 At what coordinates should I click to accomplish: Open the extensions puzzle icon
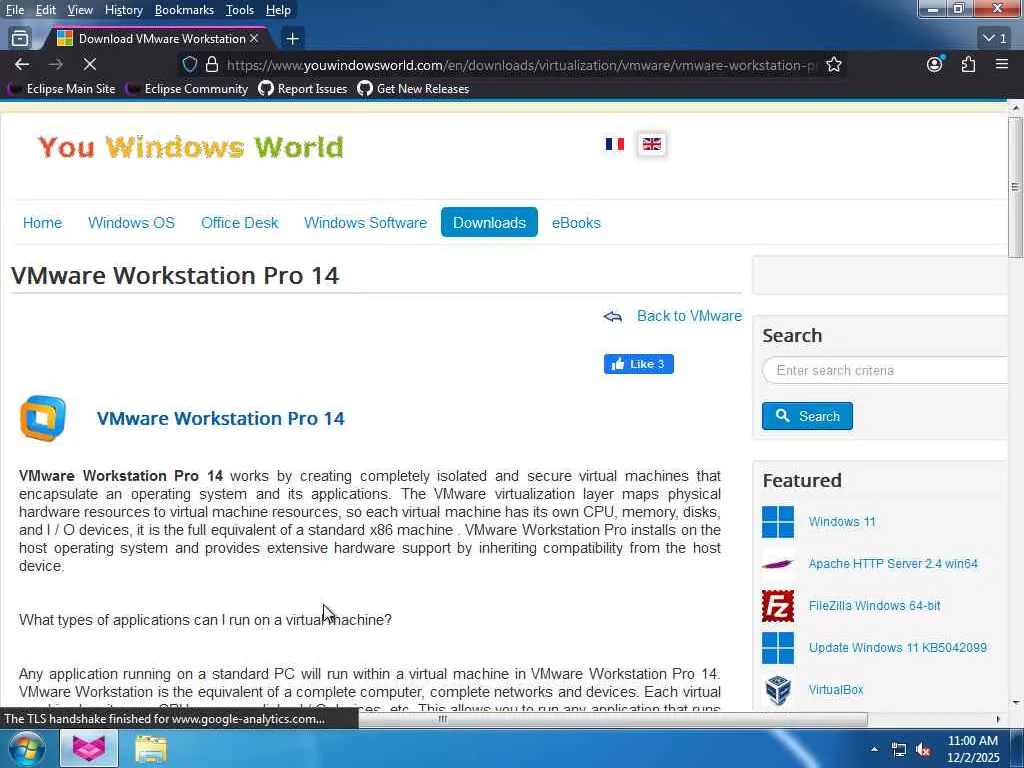click(968, 64)
